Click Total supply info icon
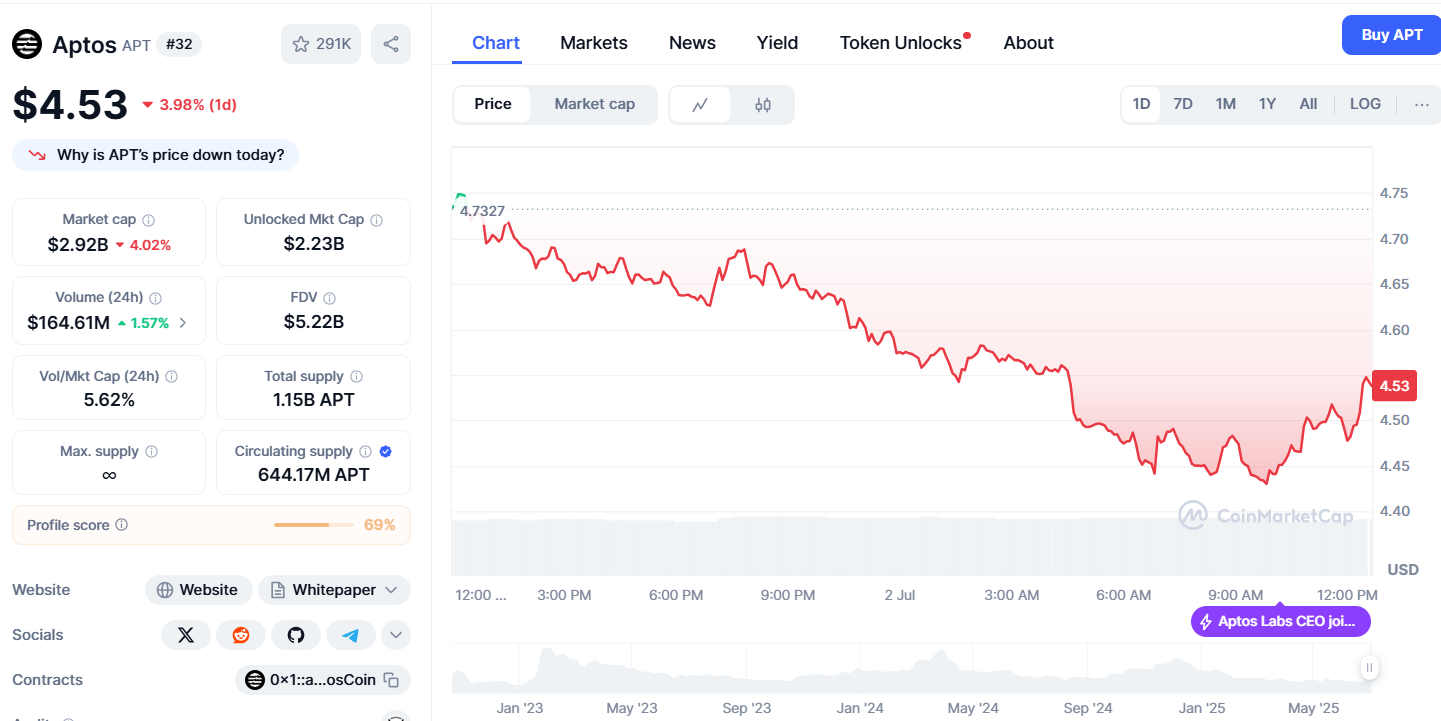Screen dimensions: 1441x721 [x=356, y=377]
